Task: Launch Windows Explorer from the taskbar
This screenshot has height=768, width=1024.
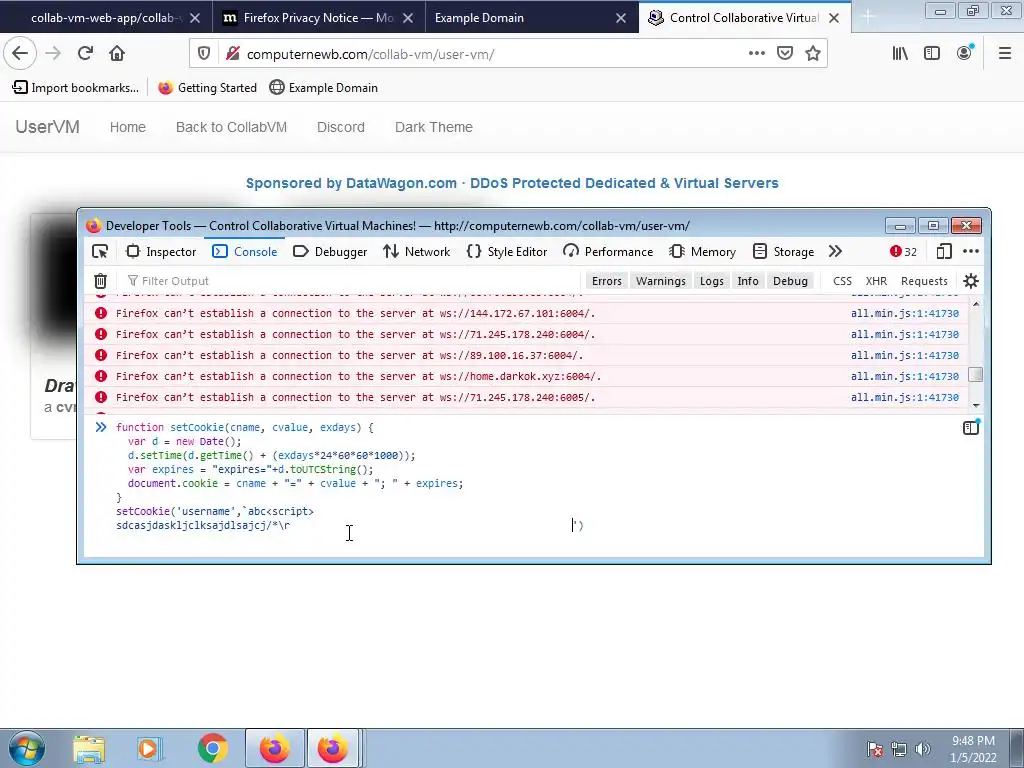Action: [x=88, y=748]
